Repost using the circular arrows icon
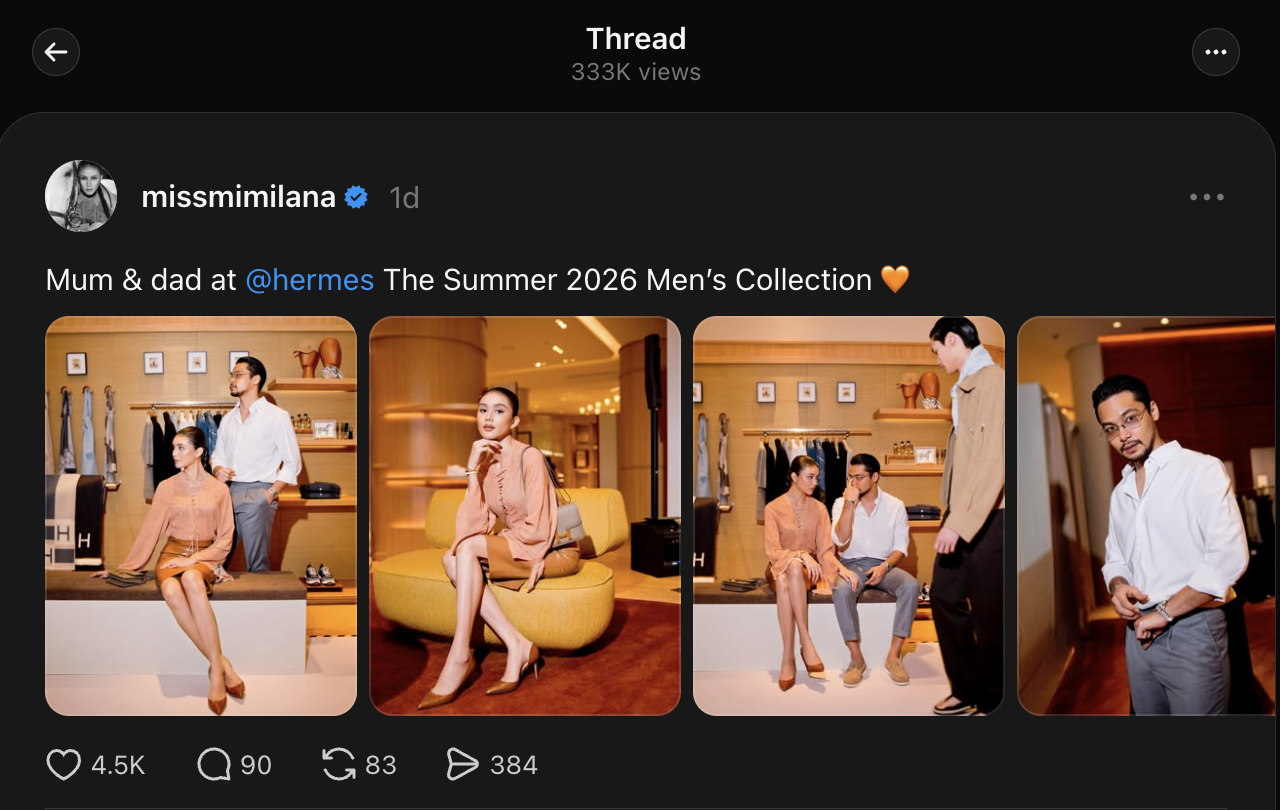 tap(339, 765)
